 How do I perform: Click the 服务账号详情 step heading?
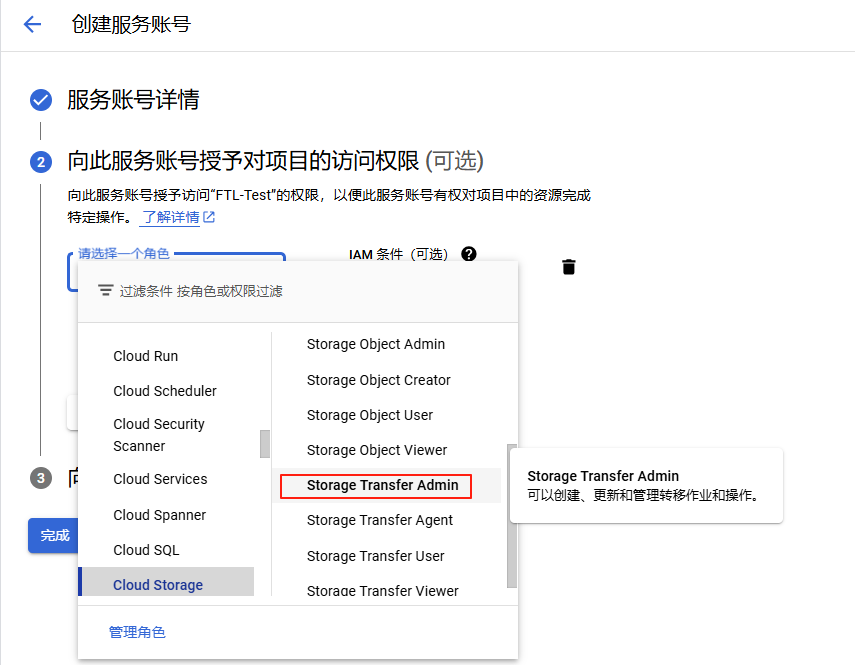click(133, 100)
